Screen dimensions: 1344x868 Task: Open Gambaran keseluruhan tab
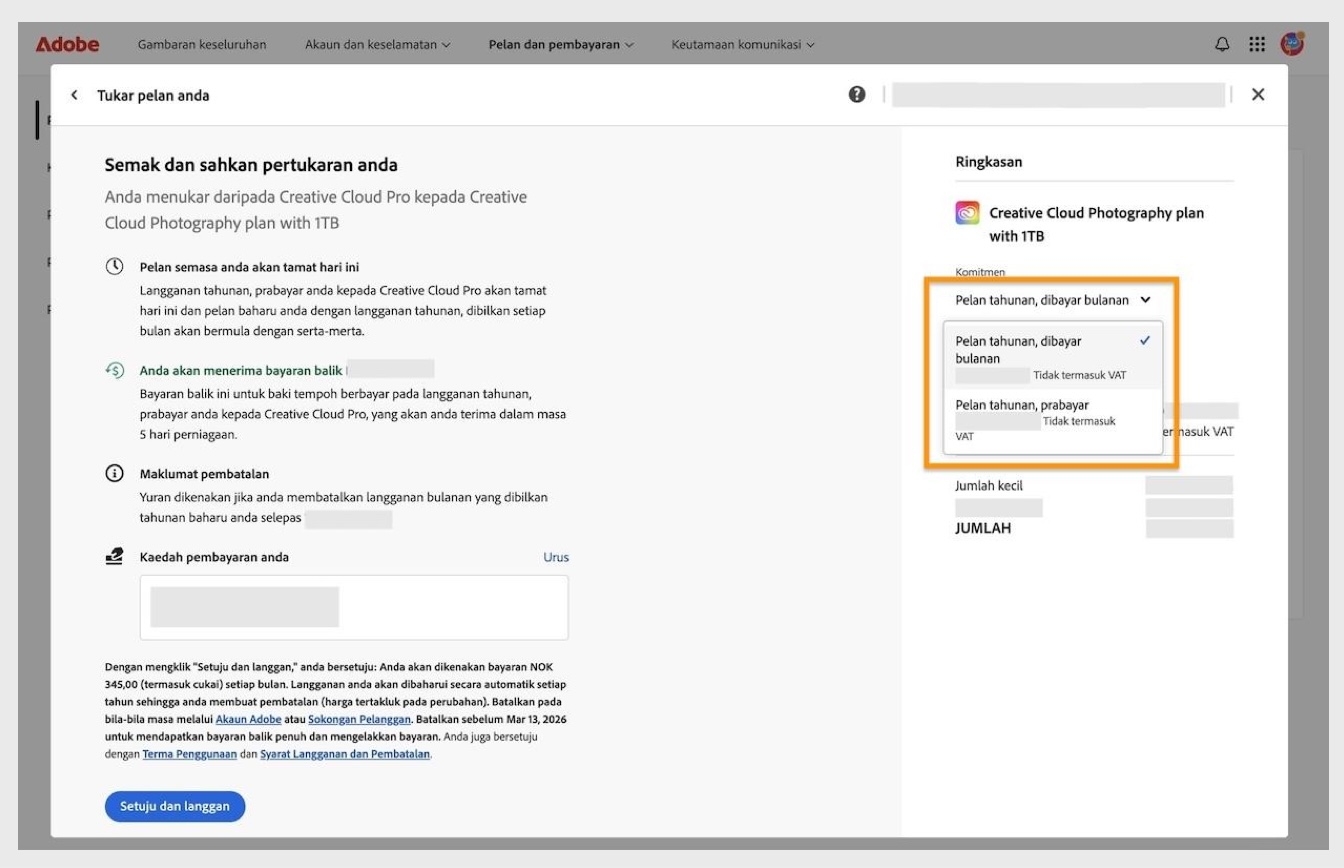[x=201, y=45]
